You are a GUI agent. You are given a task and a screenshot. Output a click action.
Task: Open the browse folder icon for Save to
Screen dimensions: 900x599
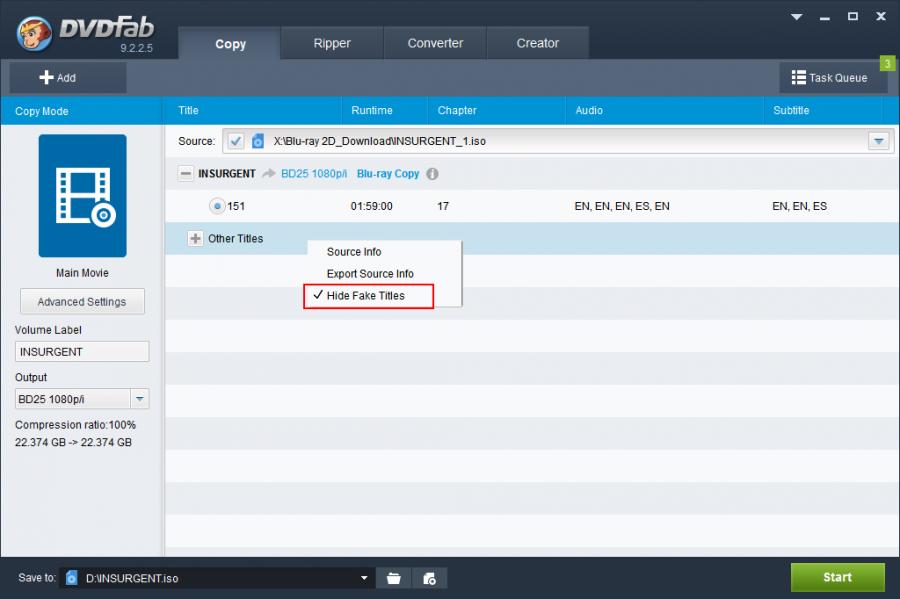(394, 578)
